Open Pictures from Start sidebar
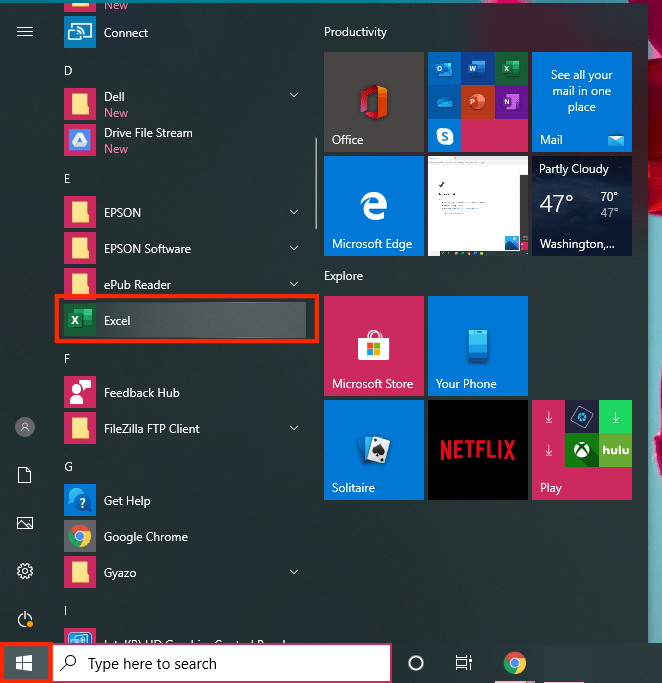 coord(25,523)
